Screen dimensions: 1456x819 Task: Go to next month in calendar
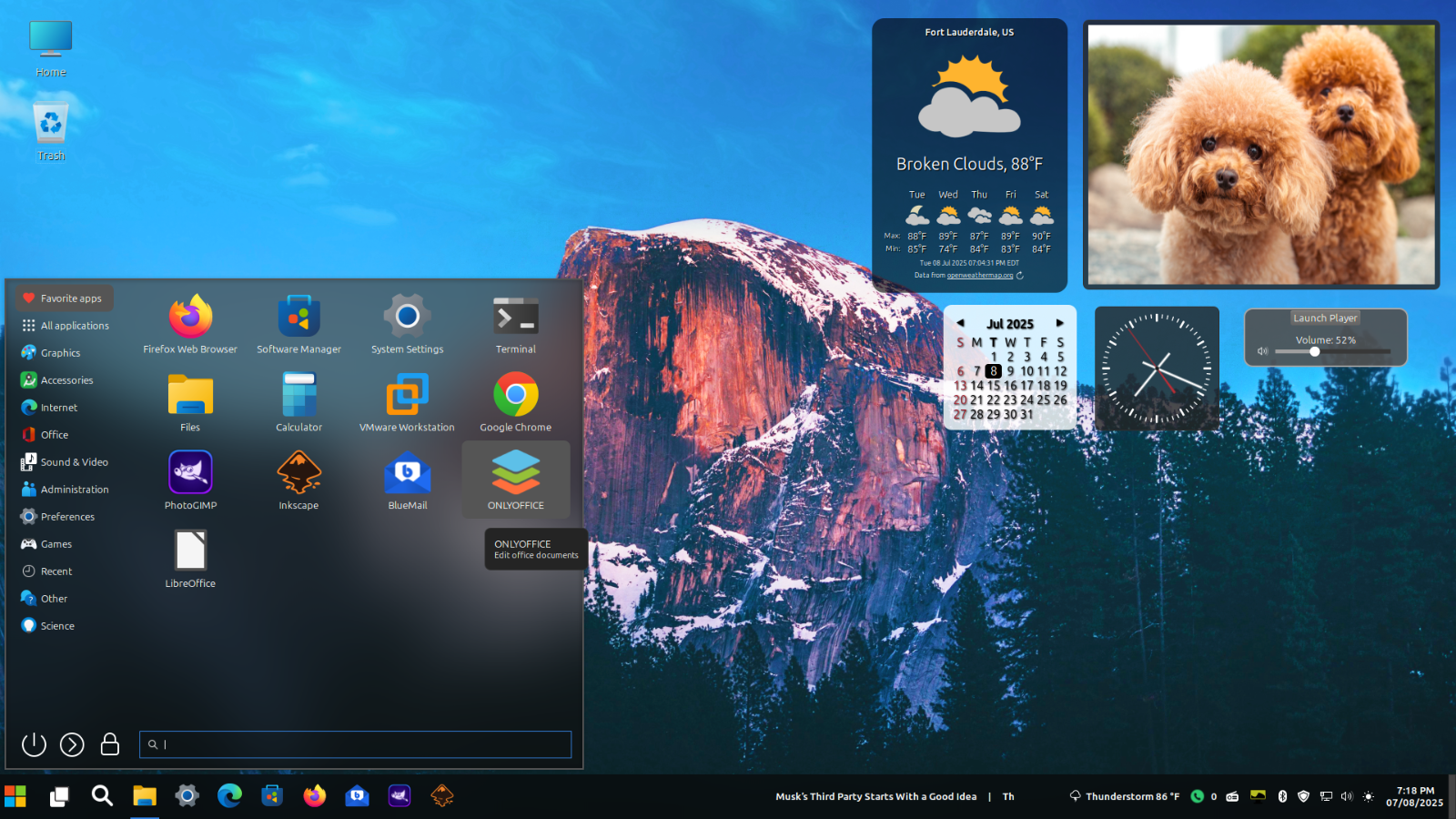click(x=1060, y=323)
